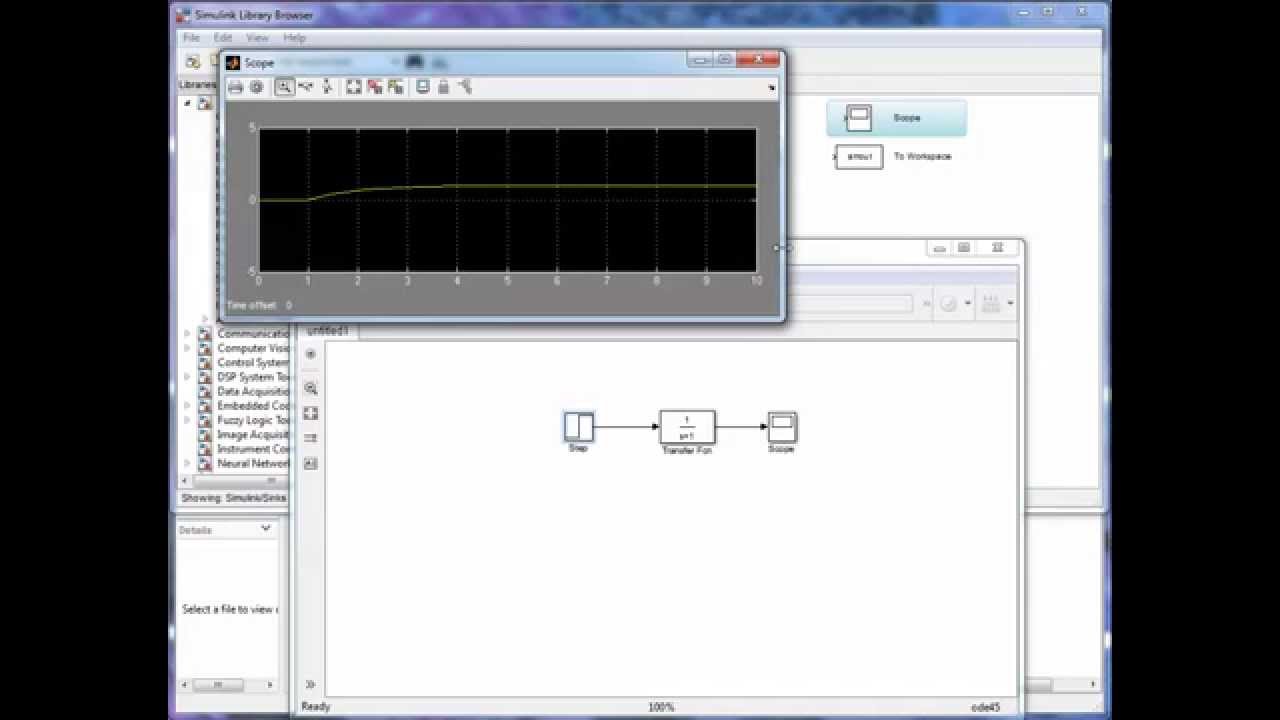This screenshot has width=1280, height=720.
Task: Expand Embedded Coder tree node
Action: click(187, 406)
